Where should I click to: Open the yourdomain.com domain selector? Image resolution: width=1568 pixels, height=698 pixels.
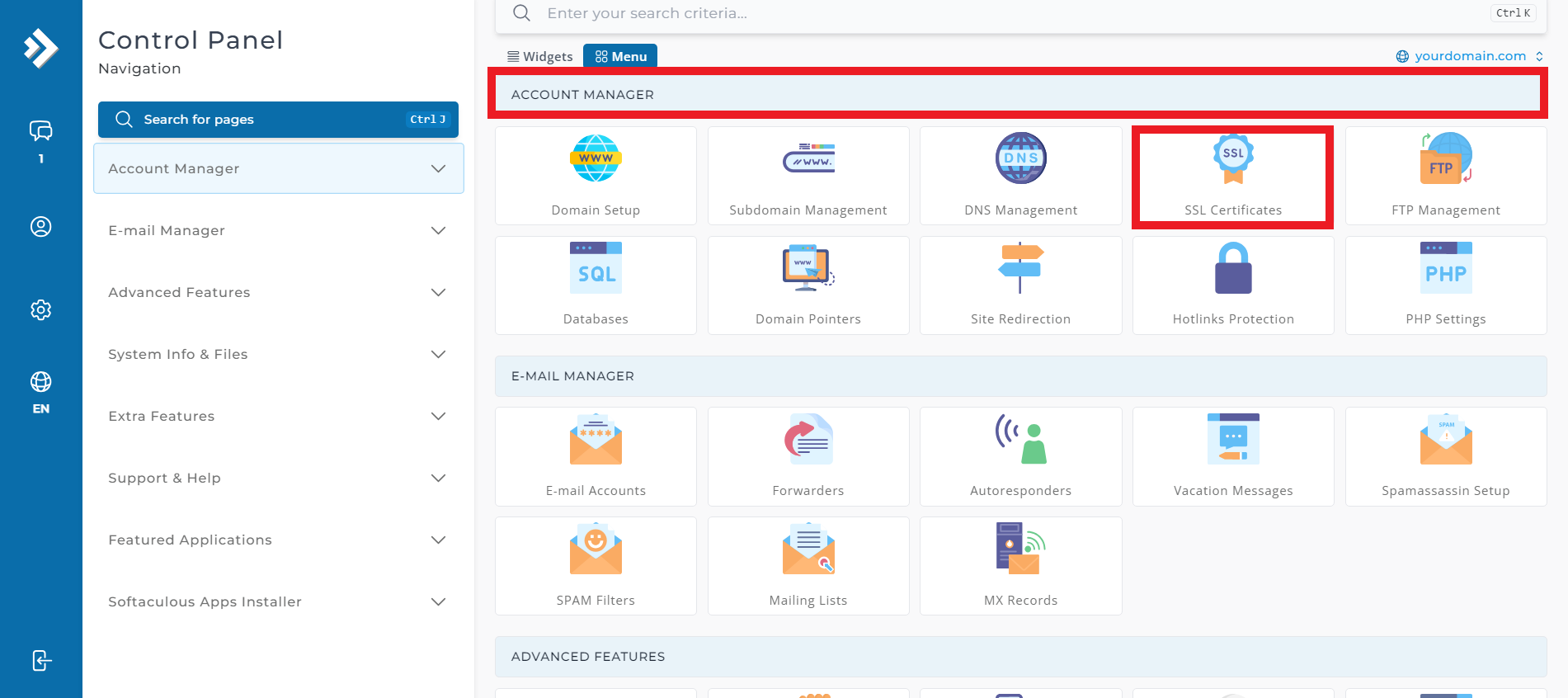point(1470,56)
